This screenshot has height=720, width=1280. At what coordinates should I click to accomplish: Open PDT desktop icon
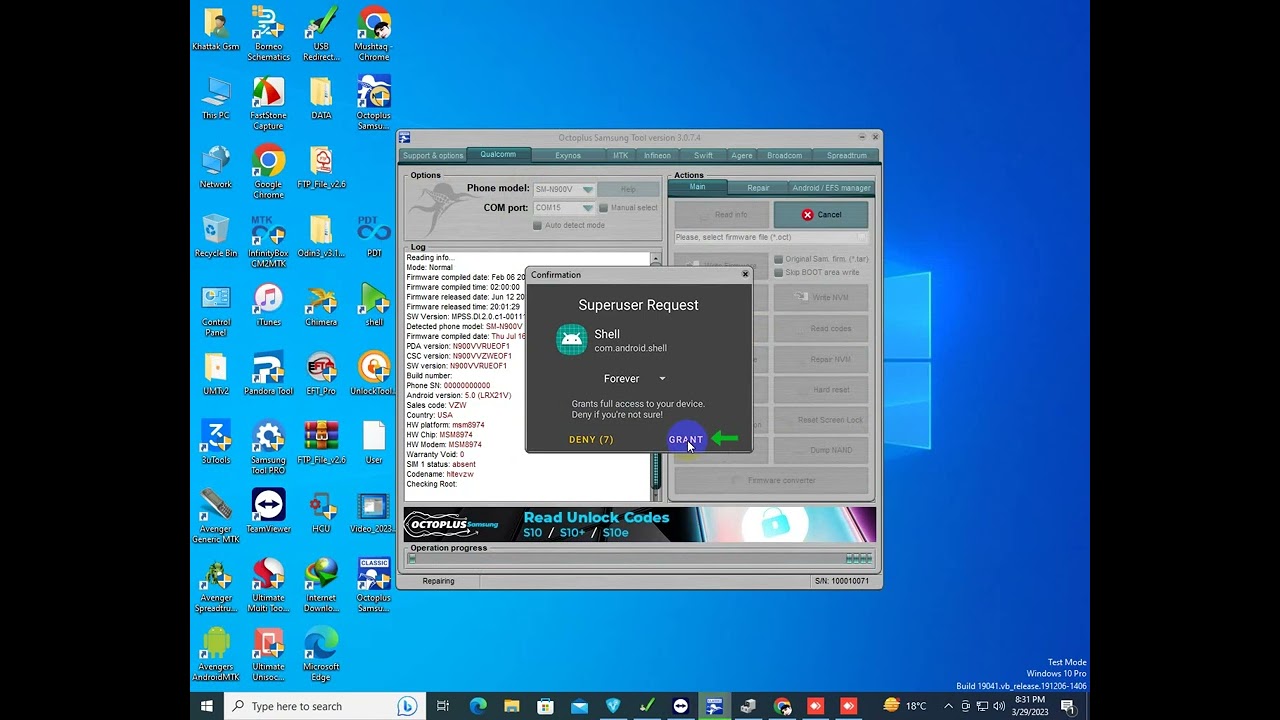coord(373,236)
